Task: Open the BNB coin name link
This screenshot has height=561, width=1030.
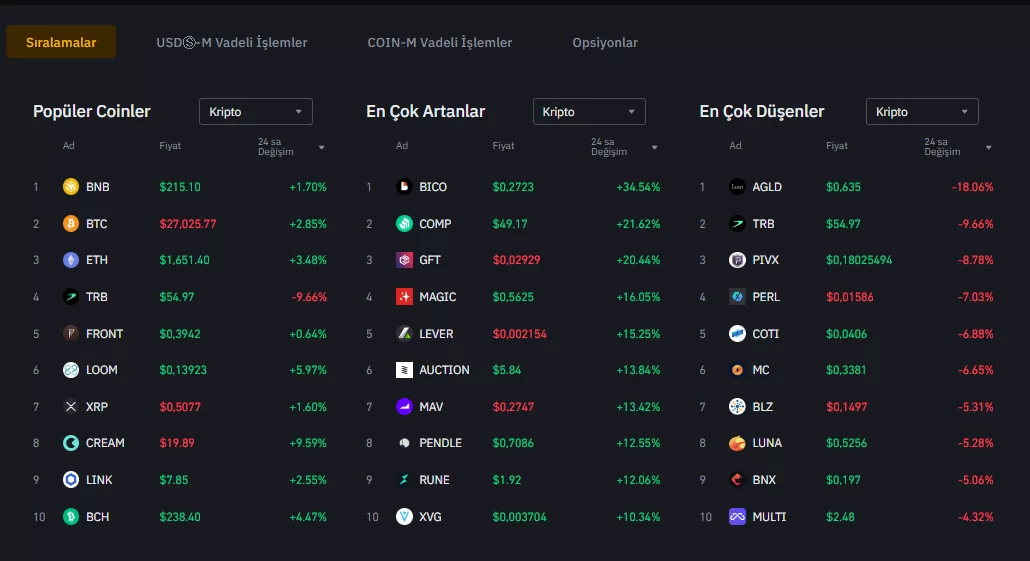Action: (x=98, y=187)
